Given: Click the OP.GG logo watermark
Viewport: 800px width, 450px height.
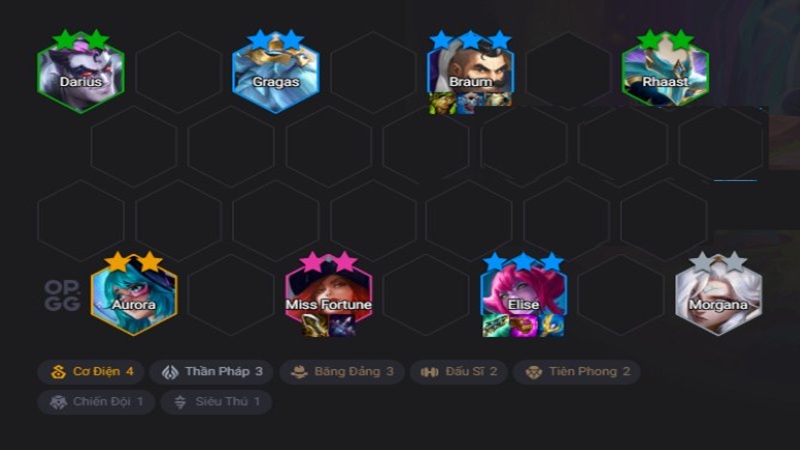Looking at the screenshot, I should point(62,295).
